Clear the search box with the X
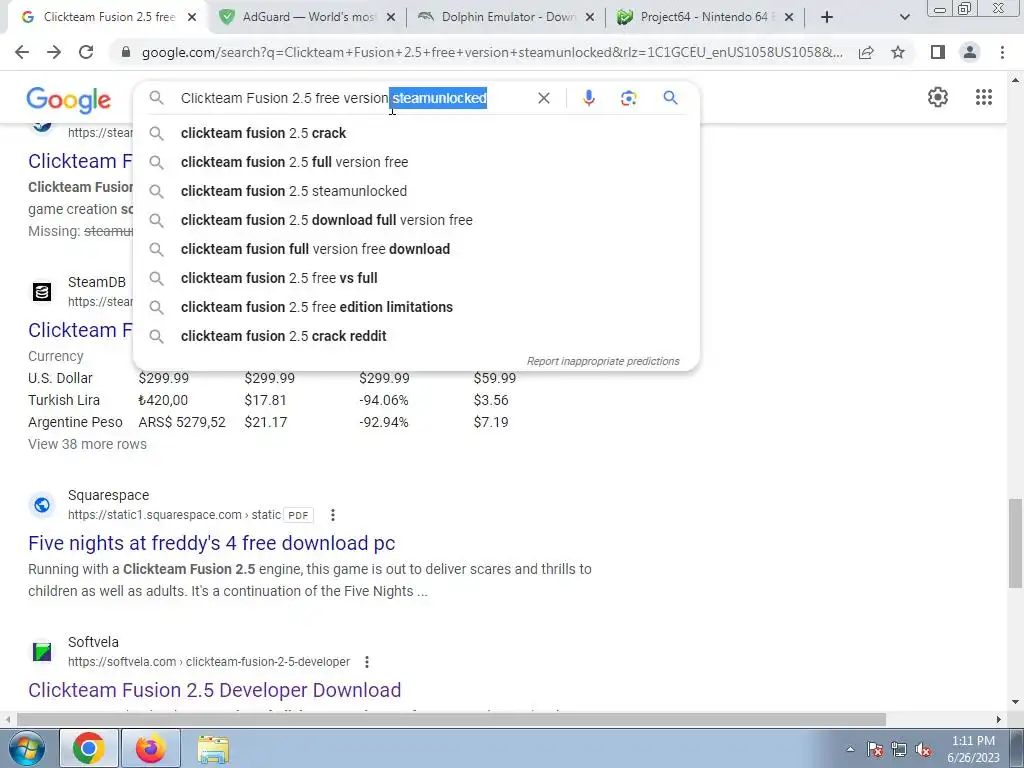Image resolution: width=1024 pixels, height=768 pixels. (x=543, y=98)
